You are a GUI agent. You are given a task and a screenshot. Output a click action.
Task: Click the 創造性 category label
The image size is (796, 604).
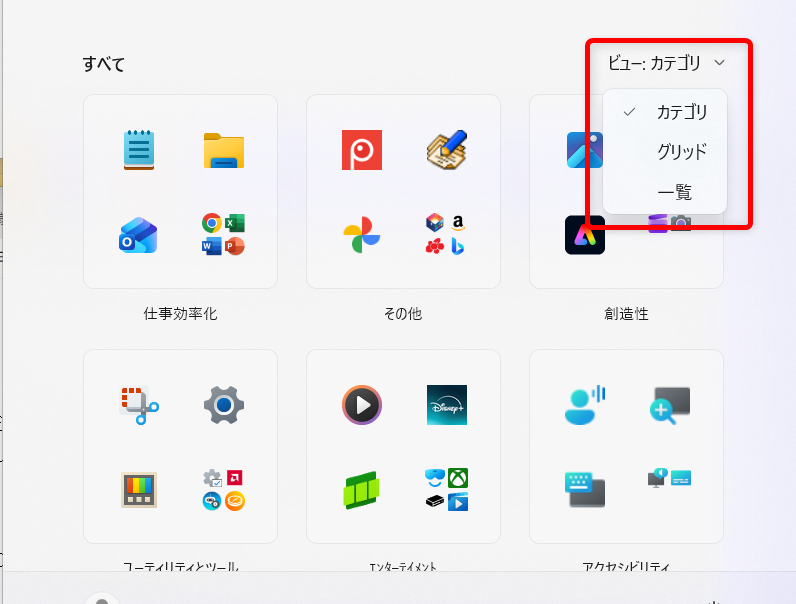(x=626, y=314)
